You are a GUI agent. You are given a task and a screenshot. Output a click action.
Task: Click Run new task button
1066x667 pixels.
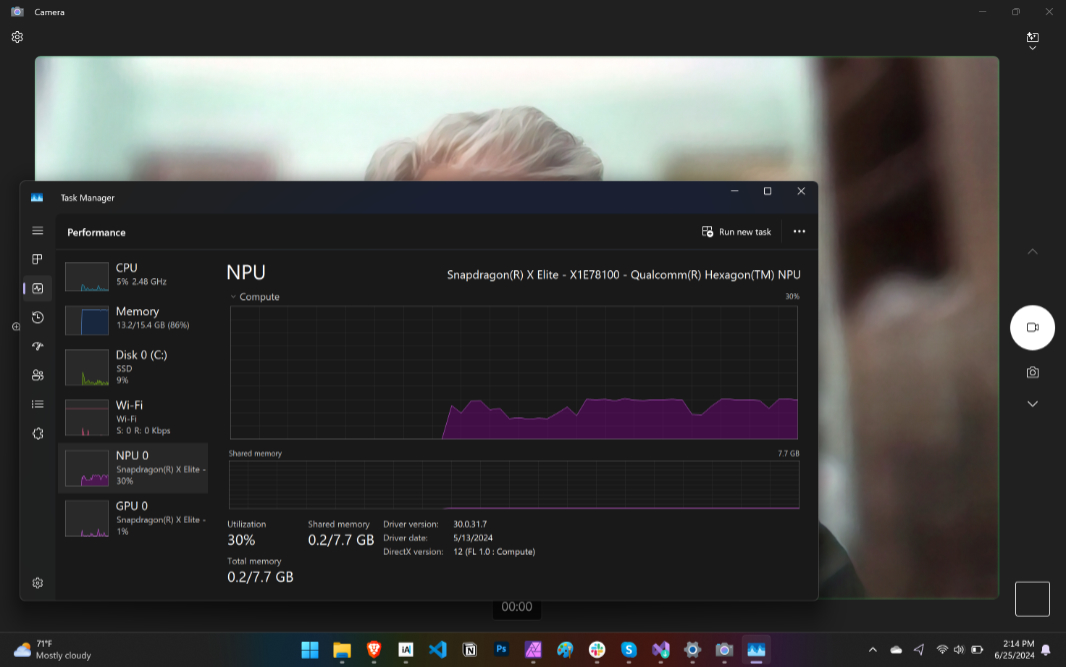pyautogui.click(x=736, y=232)
